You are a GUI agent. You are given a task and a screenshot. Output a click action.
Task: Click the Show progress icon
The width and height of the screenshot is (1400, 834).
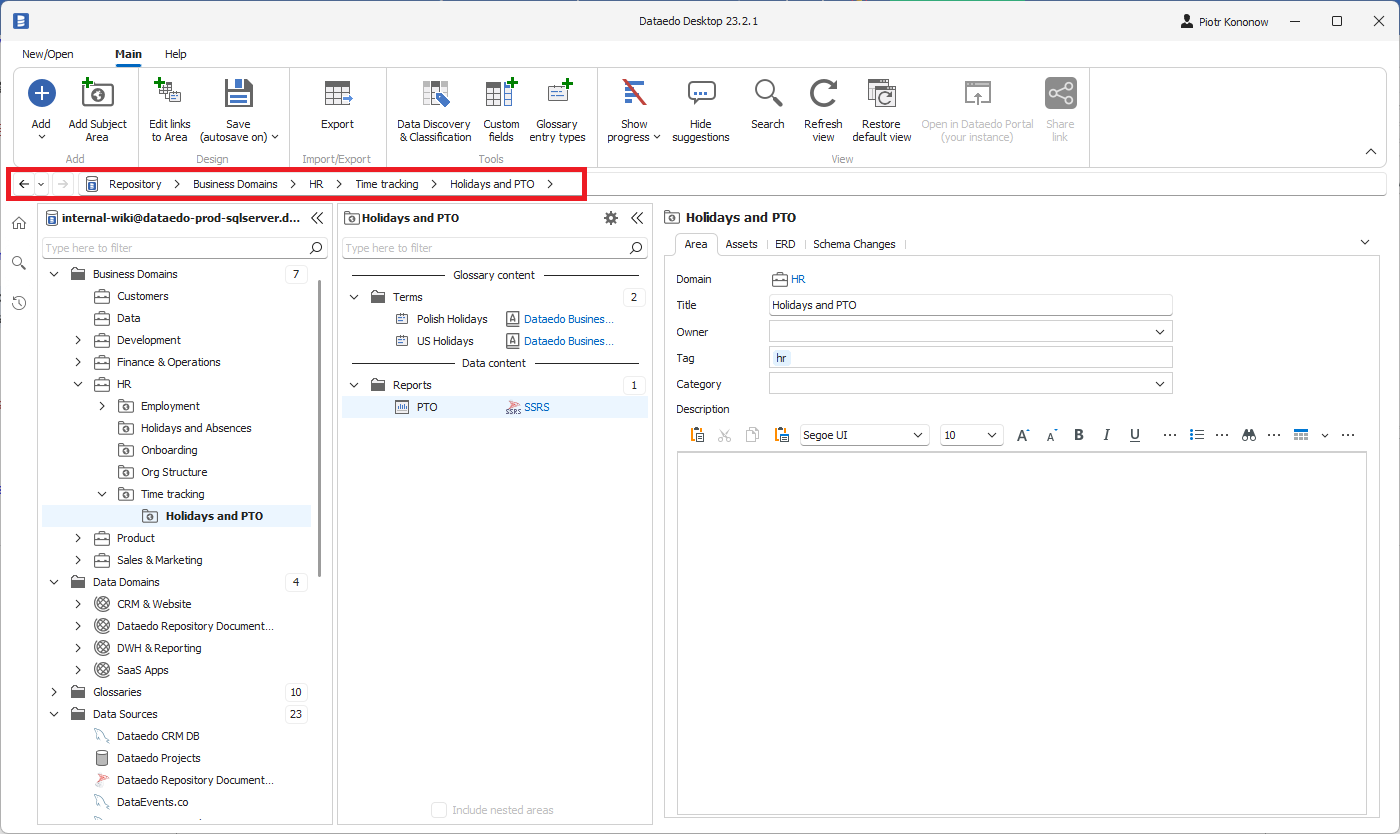(x=634, y=94)
